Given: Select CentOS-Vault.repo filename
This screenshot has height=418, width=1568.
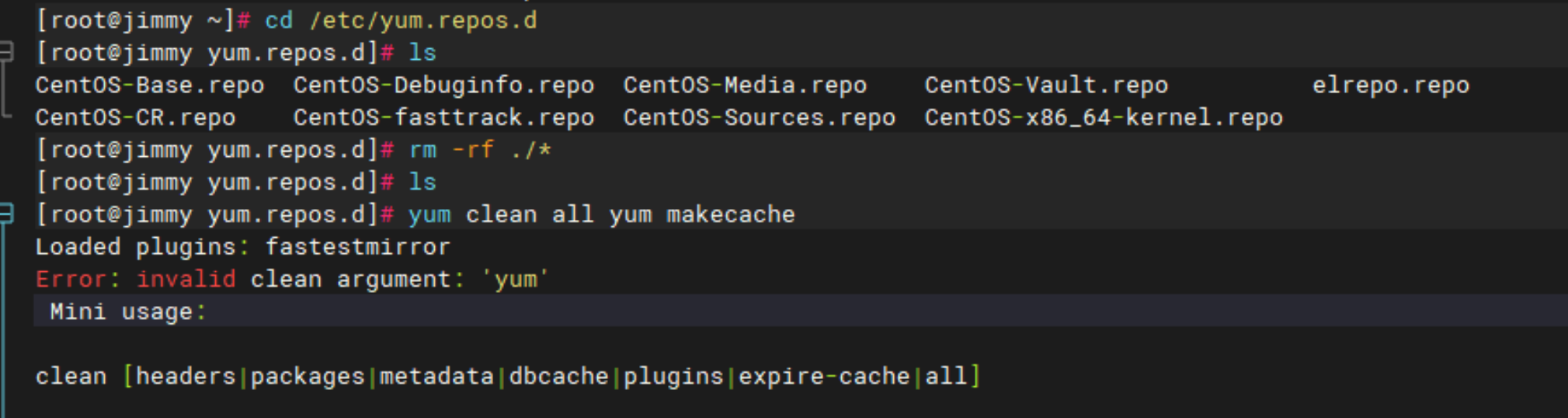Looking at the screenshot, I should (x=1047, y=85).
